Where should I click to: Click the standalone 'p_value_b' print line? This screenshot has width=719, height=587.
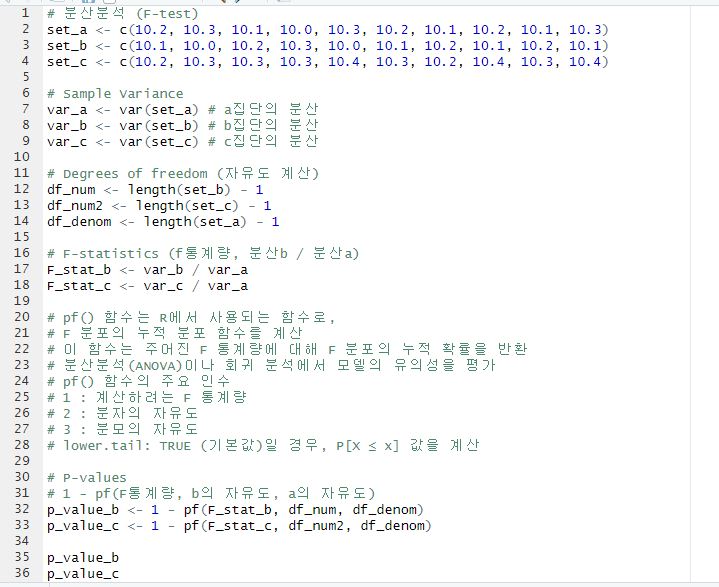pyautogui.click(x=83, y=558)
